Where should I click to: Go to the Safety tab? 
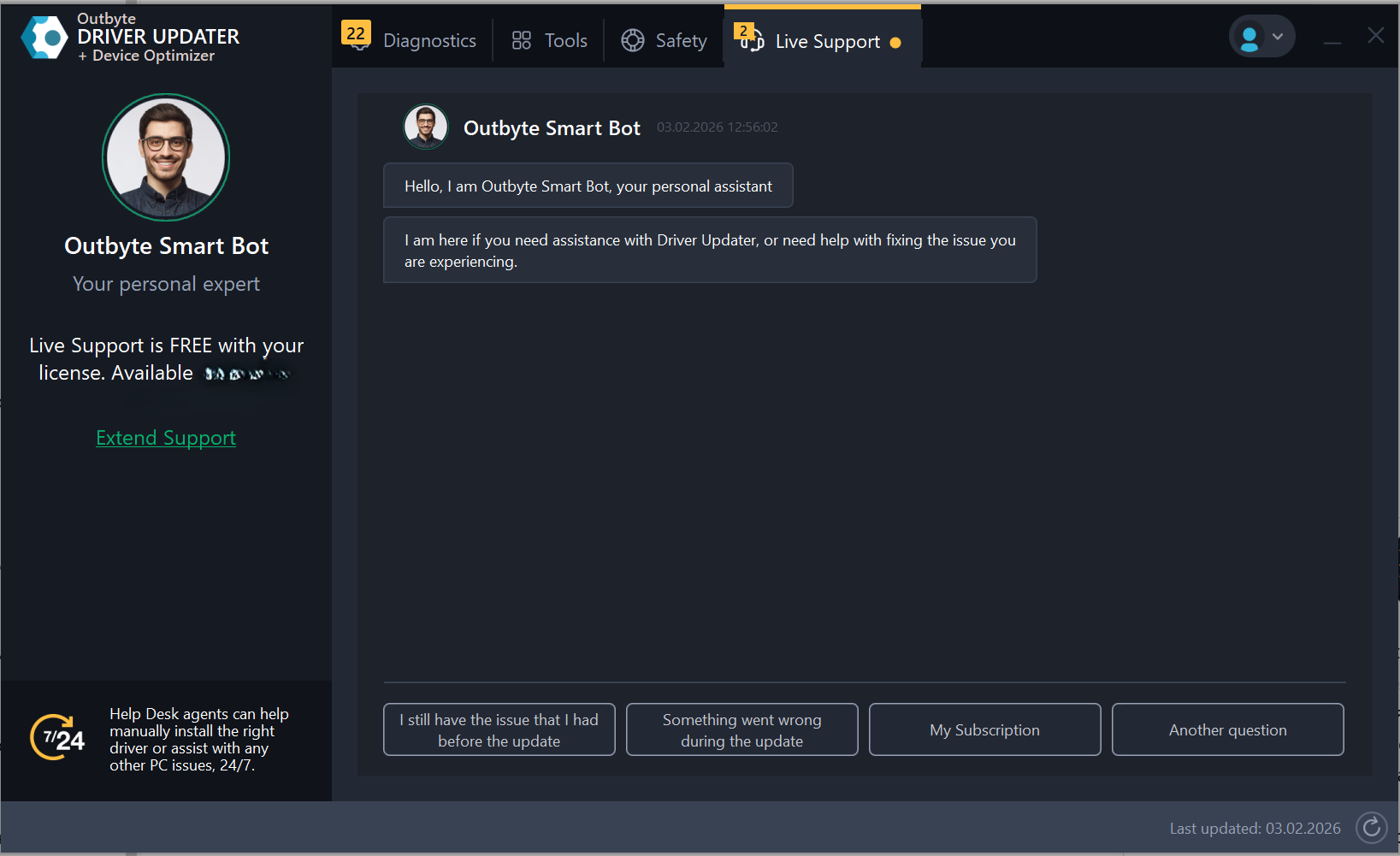click(x=681, y=41)
